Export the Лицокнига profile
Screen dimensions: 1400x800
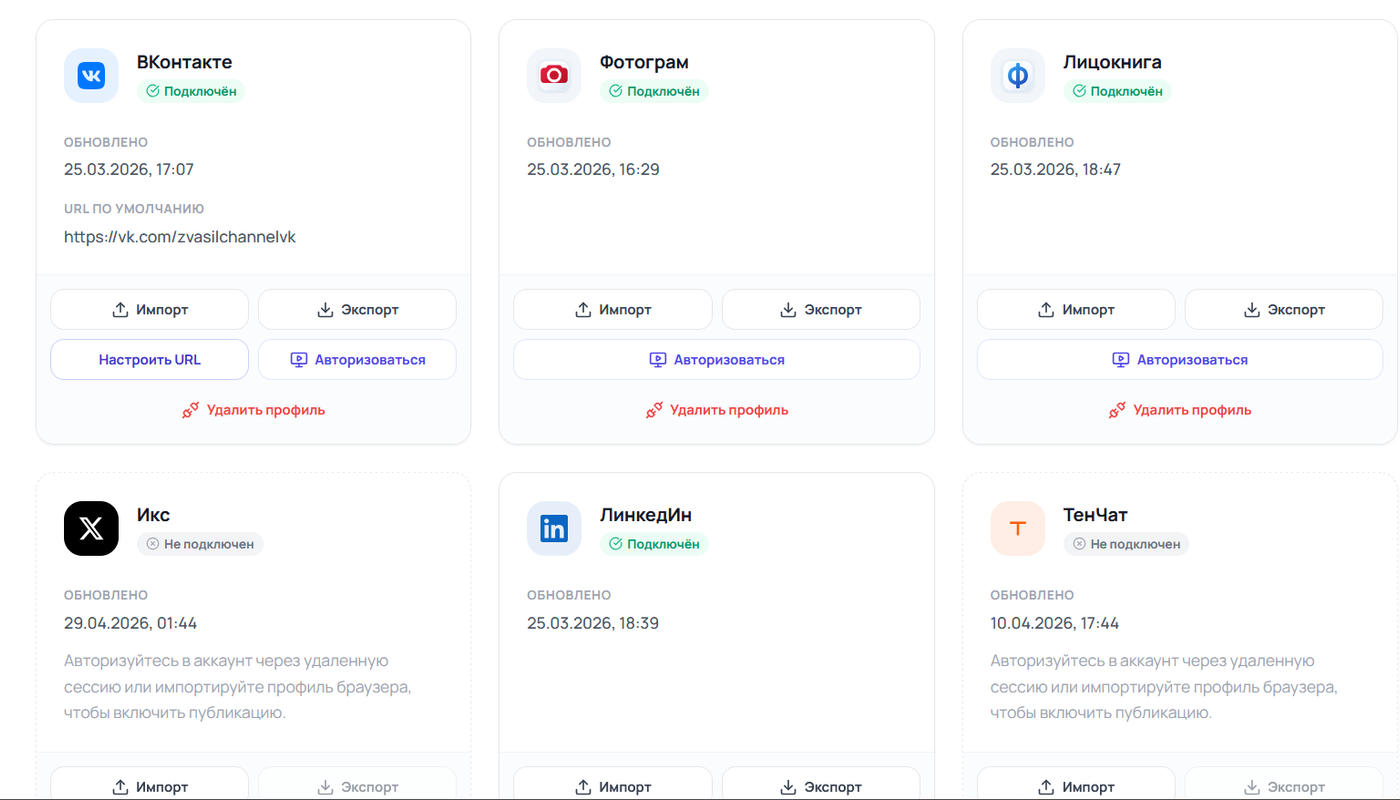coord(1283,310)
